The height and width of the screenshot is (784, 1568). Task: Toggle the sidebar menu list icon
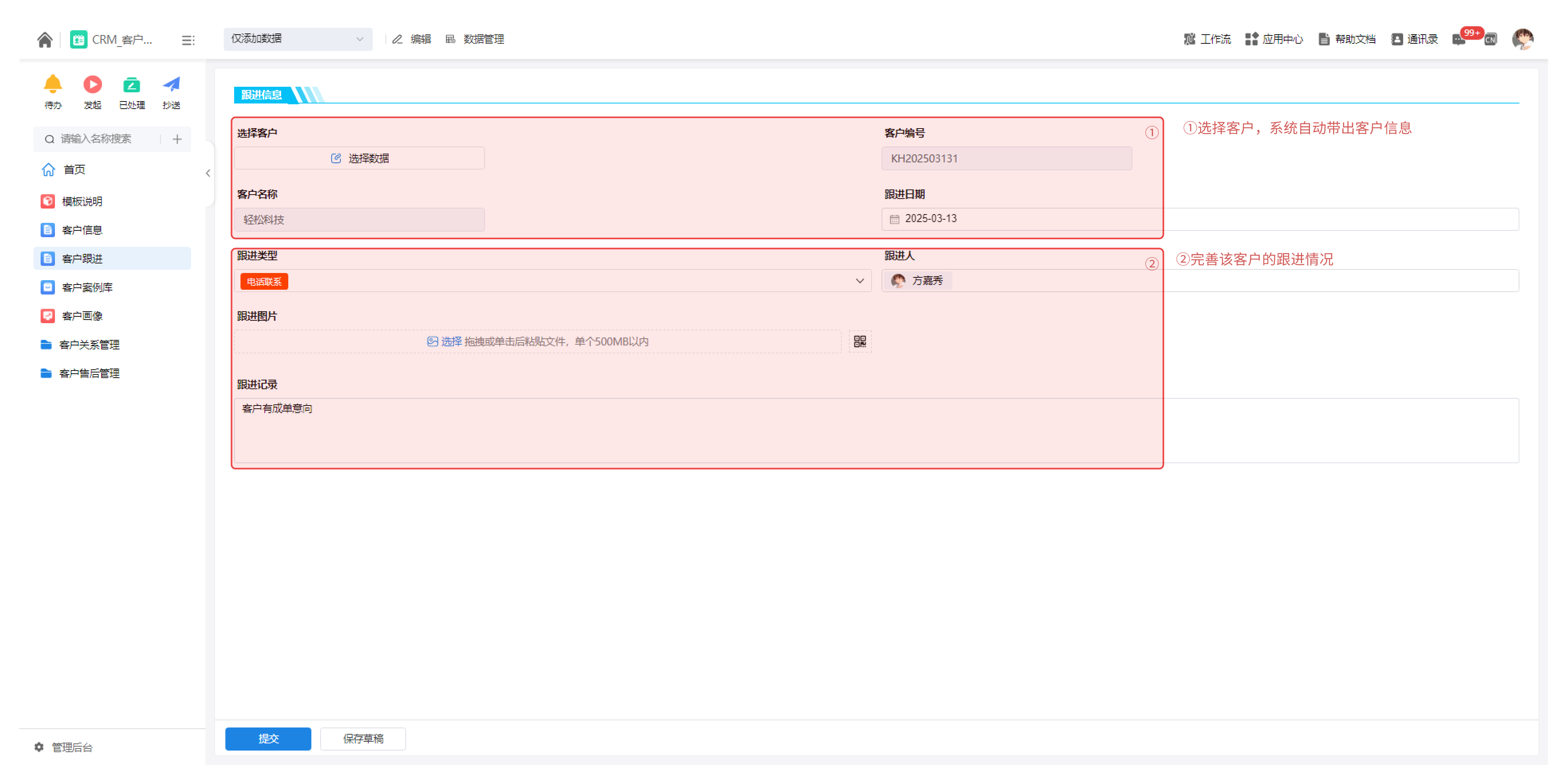click(188, 40)
